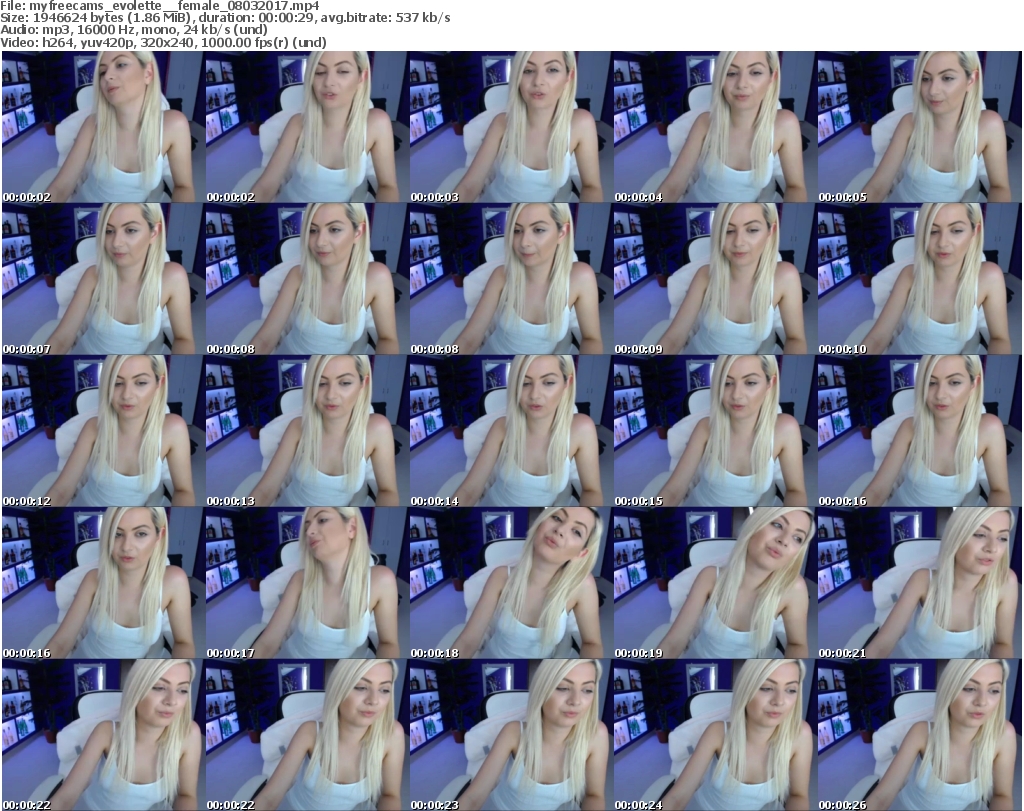Screen dimensions: 1024x811
Task: Click the thumbnail stamped 00:00:13
Action: click(x=307, y=431)
